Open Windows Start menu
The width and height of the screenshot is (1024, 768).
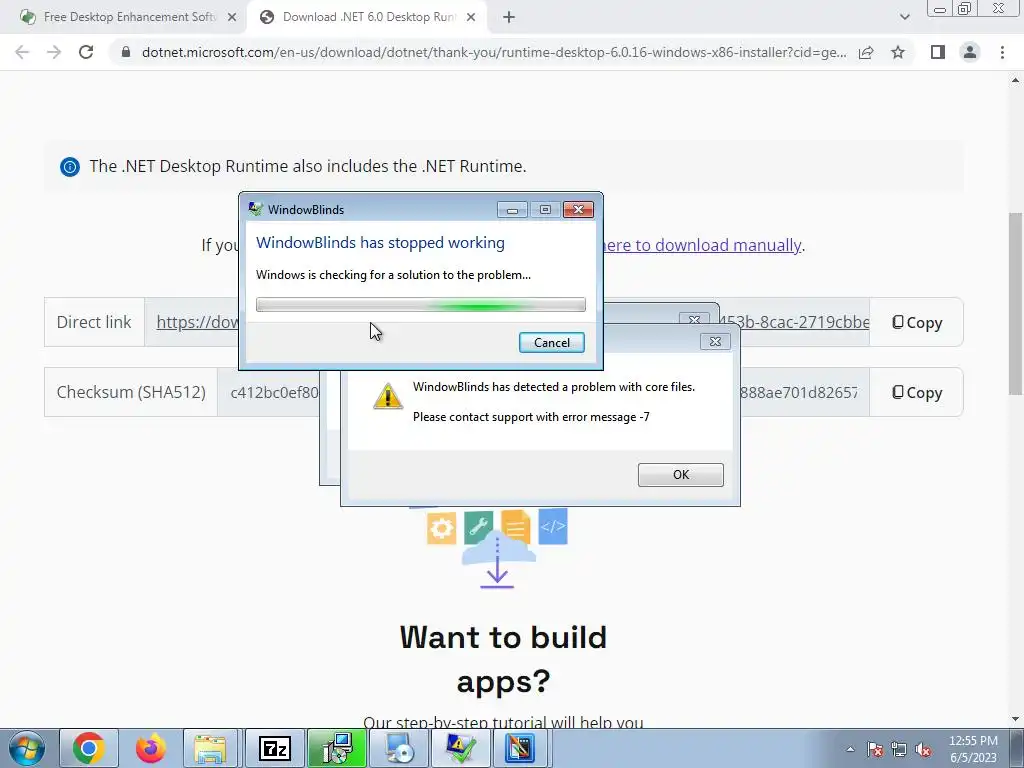point(27,748)
